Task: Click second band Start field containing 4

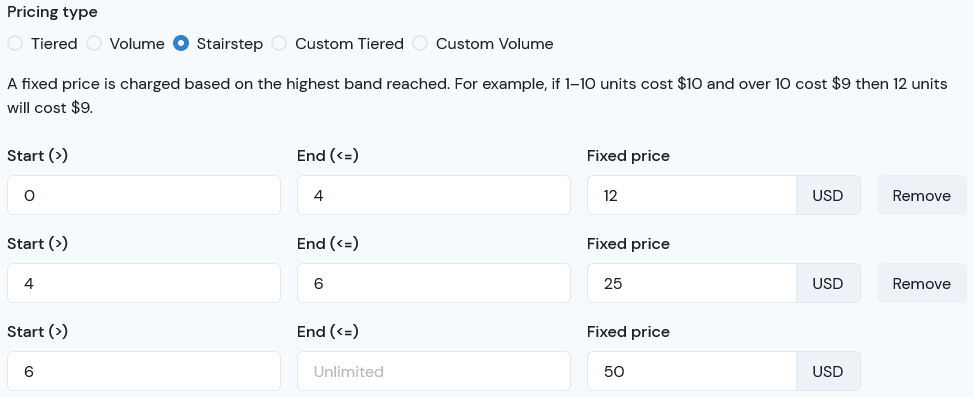Action: [143, 283]
